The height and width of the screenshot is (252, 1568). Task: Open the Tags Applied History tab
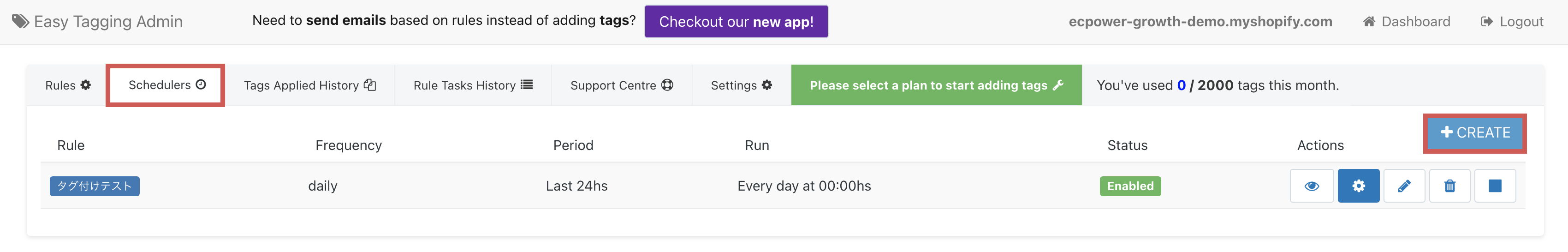tap(309, 85)
